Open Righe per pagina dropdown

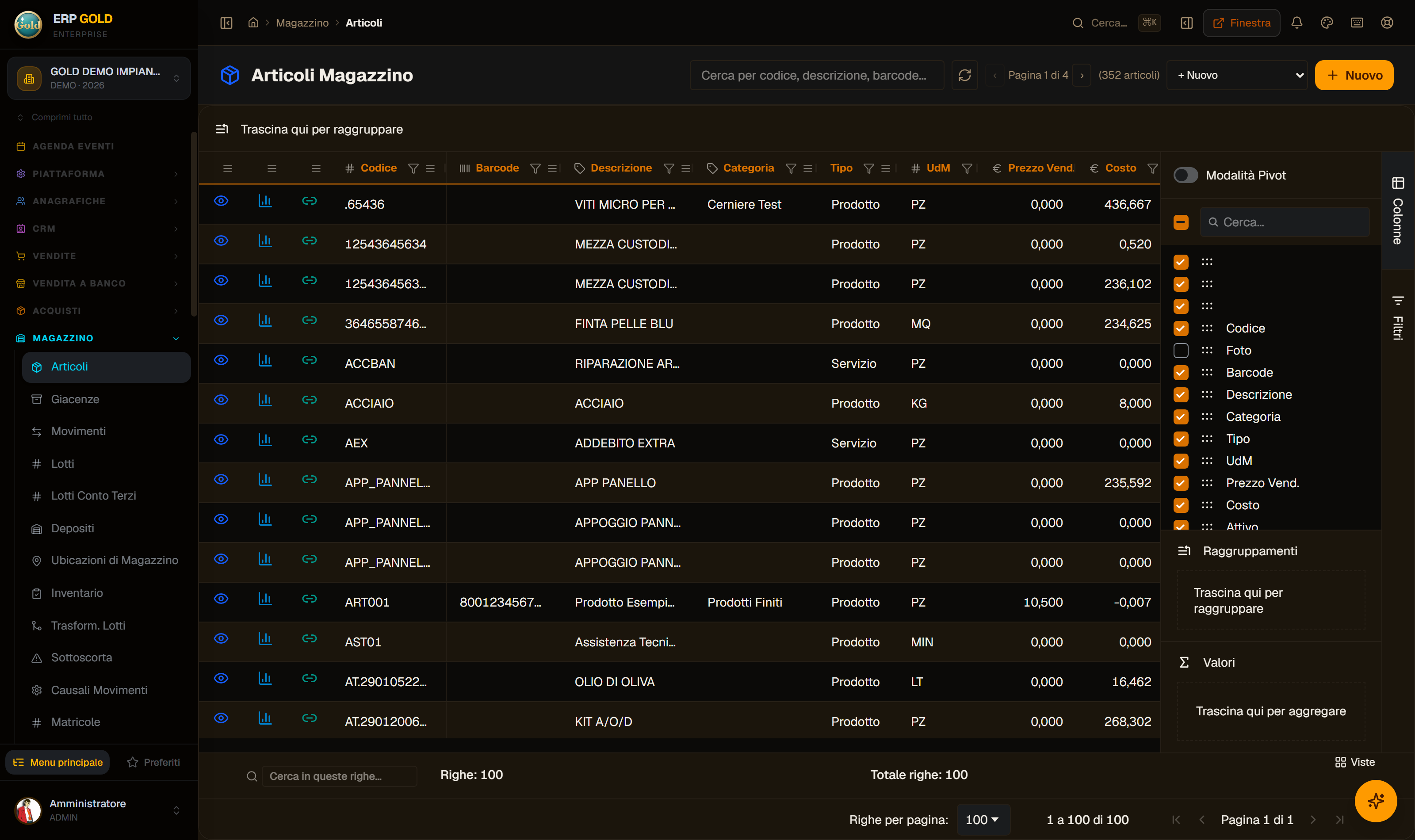pyautogui.click(x=983, y=820)
